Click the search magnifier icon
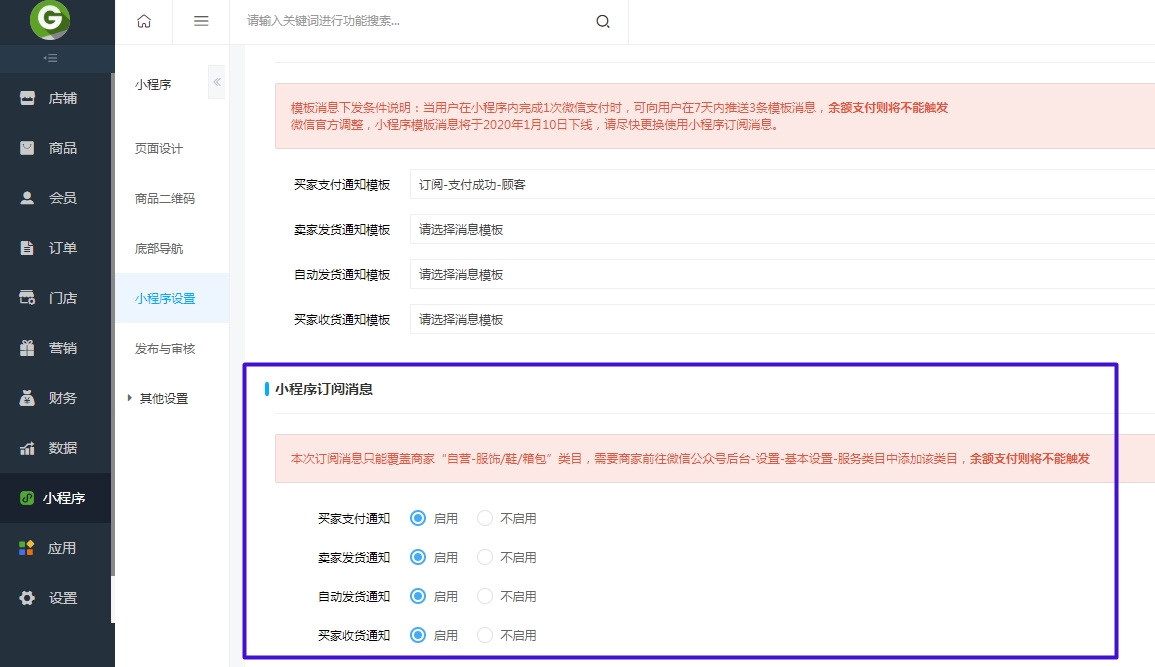 click(x=603, y=21)
